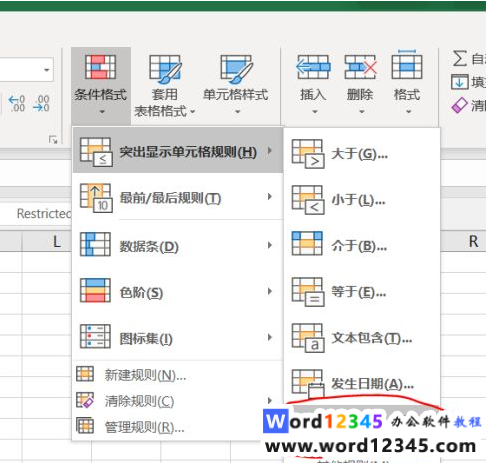Viewport: 486px width, 463px height.
Task: Click the 套用表格格式 icon
Action: point(165,69)
